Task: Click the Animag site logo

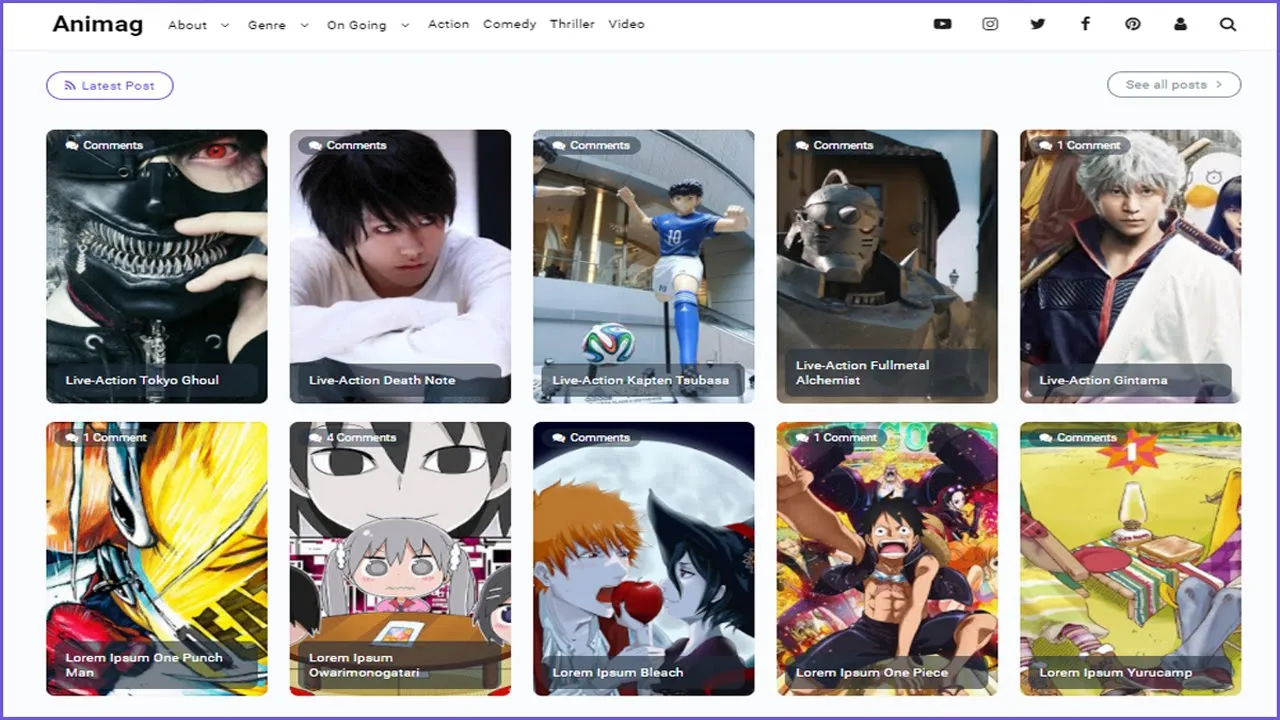Action: [x=97, y=24]
